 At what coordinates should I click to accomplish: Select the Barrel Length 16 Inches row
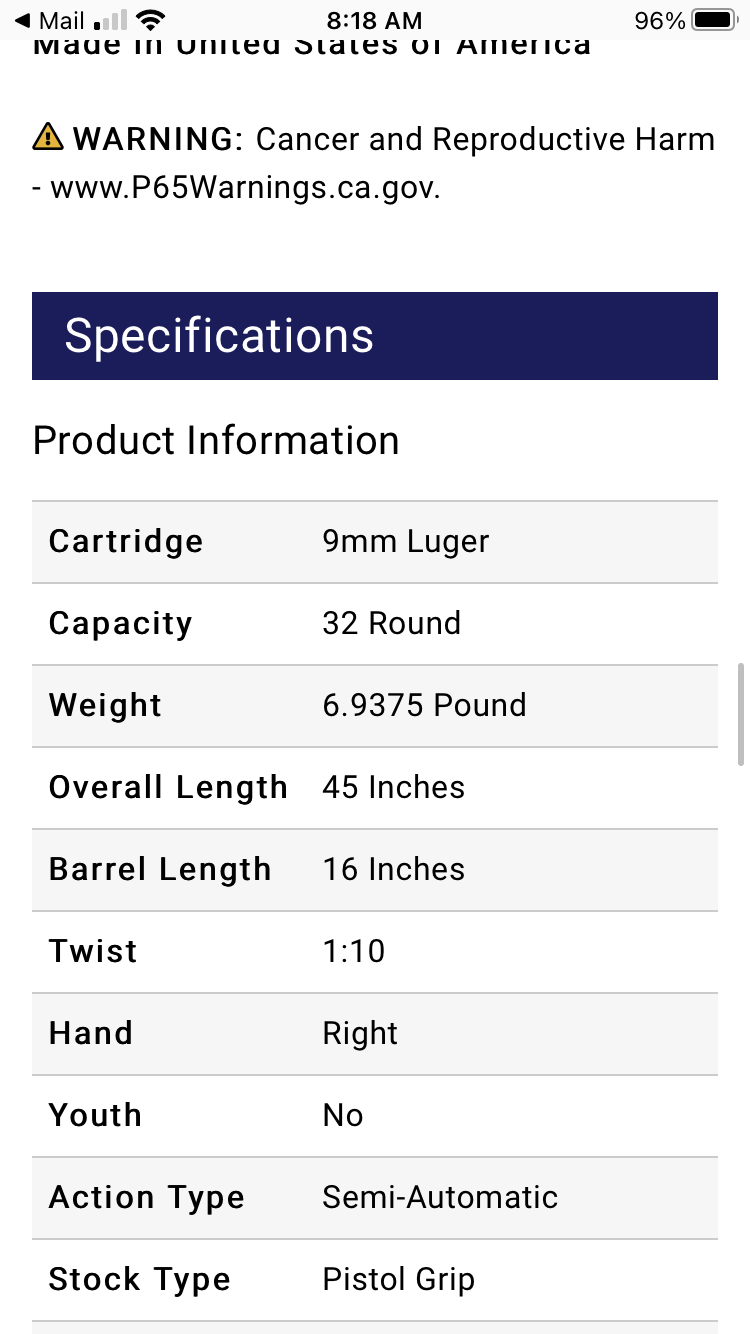[x=375, y=870]
